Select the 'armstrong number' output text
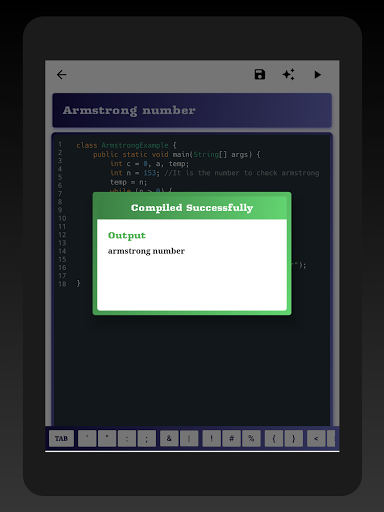The image size is (384, 512). (x=146, y=251)
